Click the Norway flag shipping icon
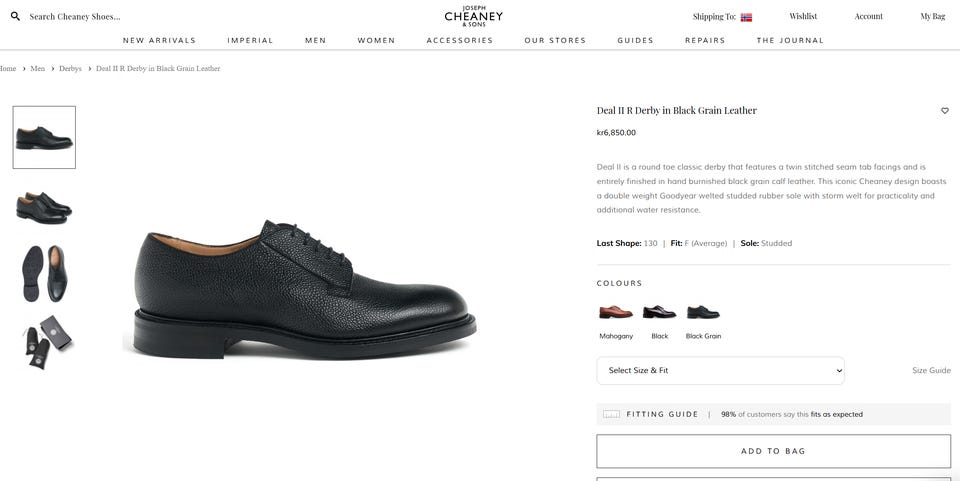This screenshot has height=481, width=960. tap(746, 17)
